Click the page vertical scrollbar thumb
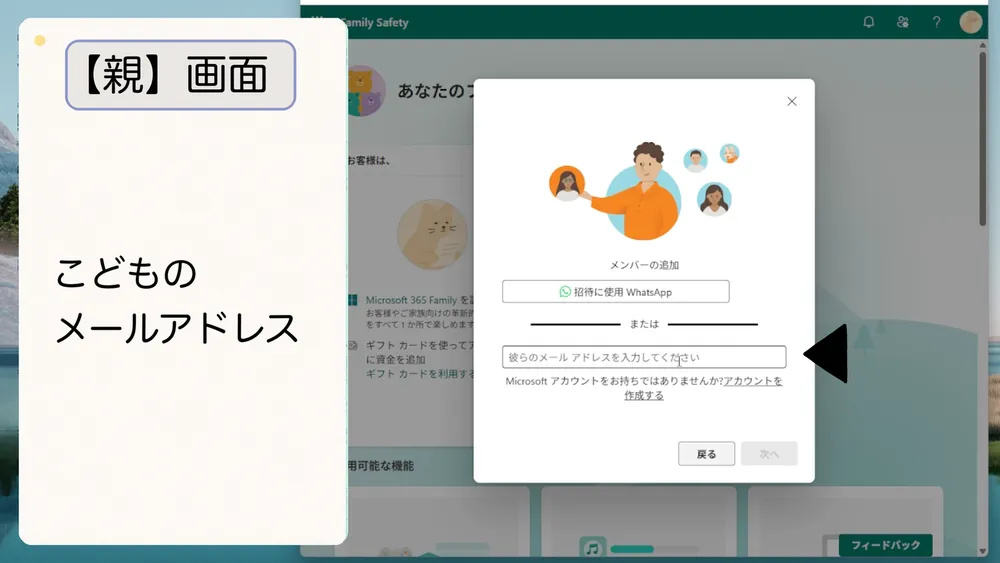 tap(983, 138)
